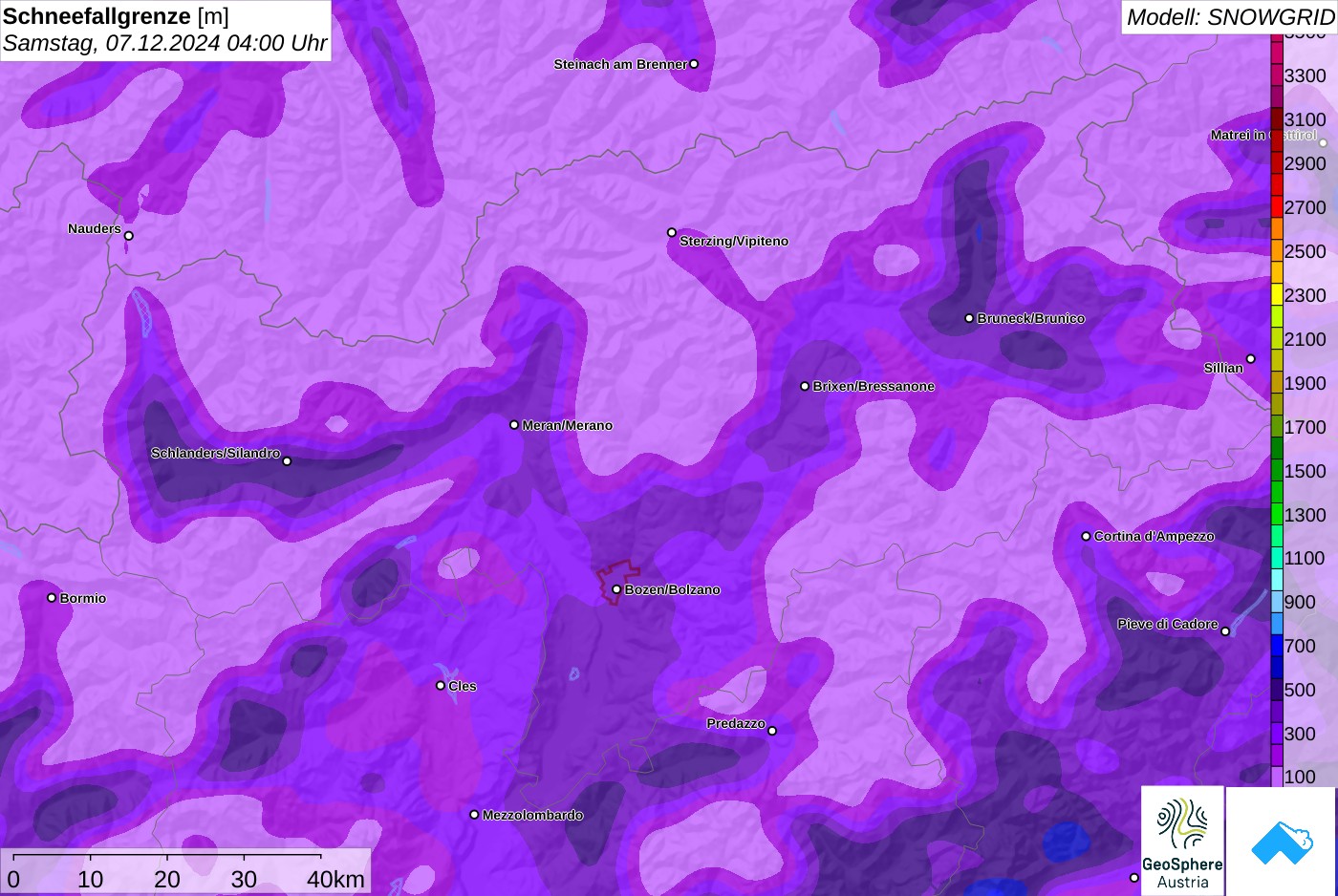Screen dimensions: 1338x896
Task: Click the GeoSphere Austria logo
Action: pos(1182,841)
